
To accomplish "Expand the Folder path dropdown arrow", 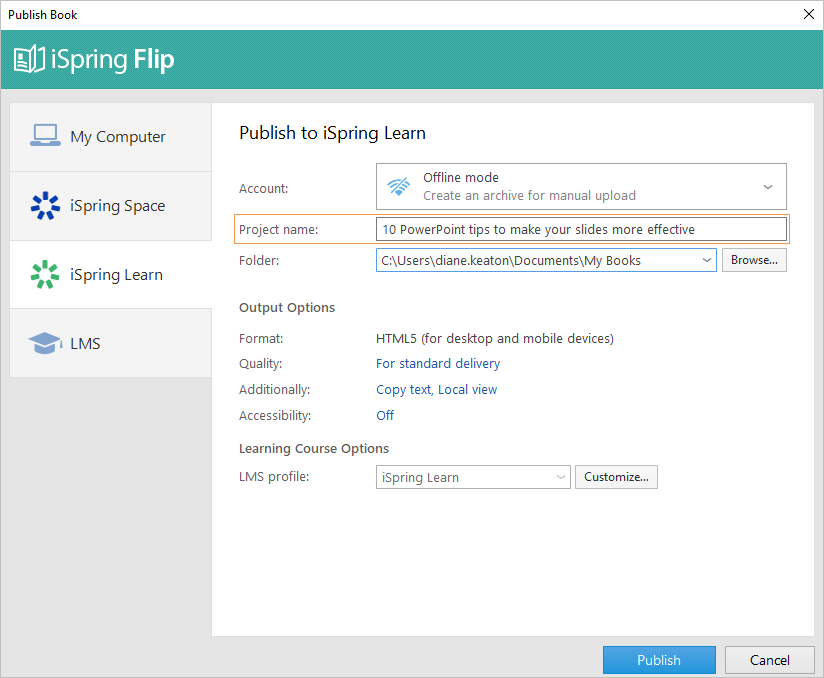I will pyautogui.click(x=707, y=260).
